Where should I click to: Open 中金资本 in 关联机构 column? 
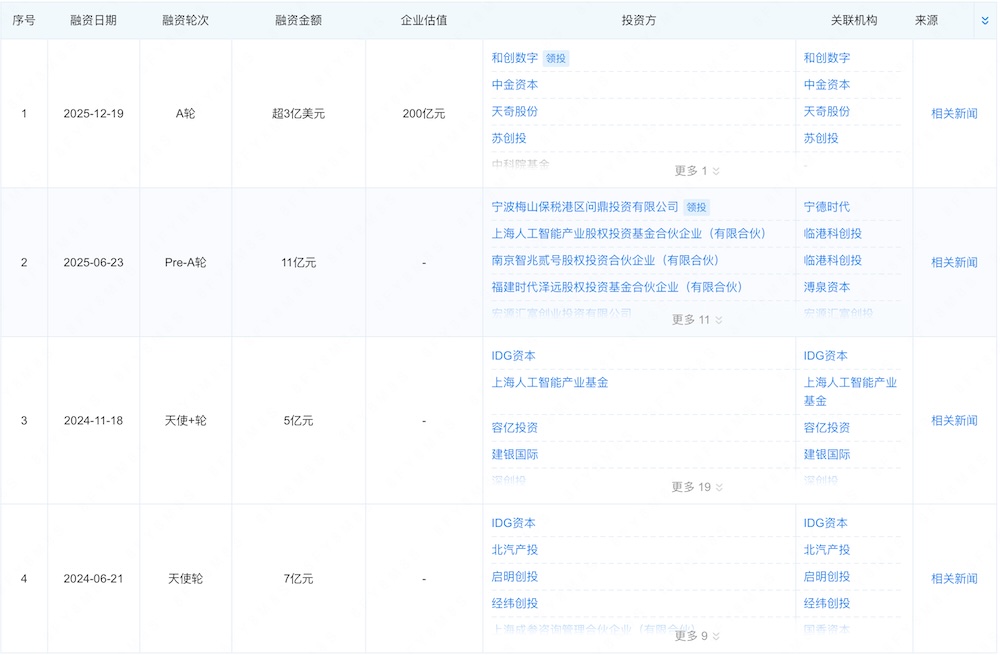827,85
